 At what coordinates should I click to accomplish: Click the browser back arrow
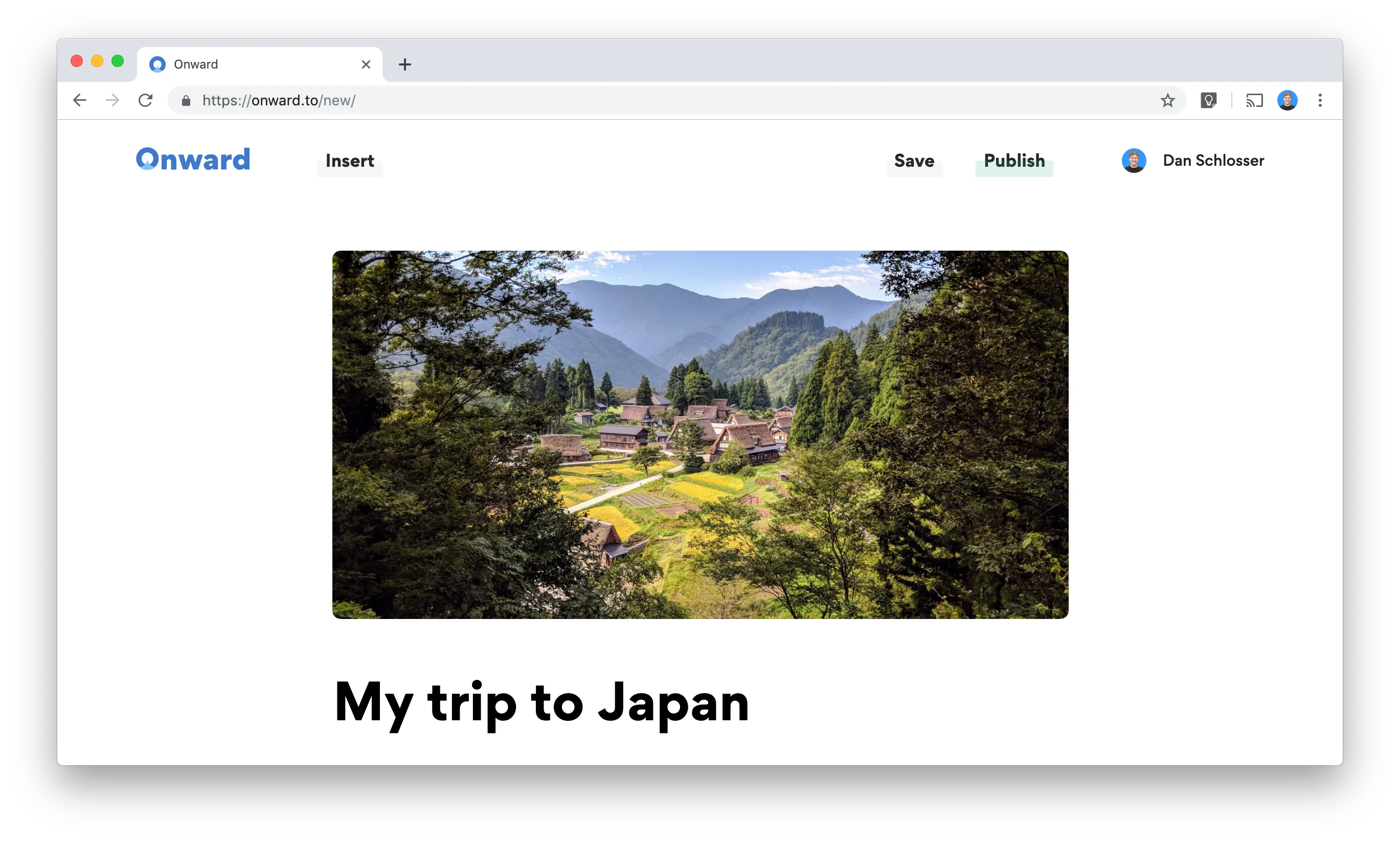(x=80, y=100)
